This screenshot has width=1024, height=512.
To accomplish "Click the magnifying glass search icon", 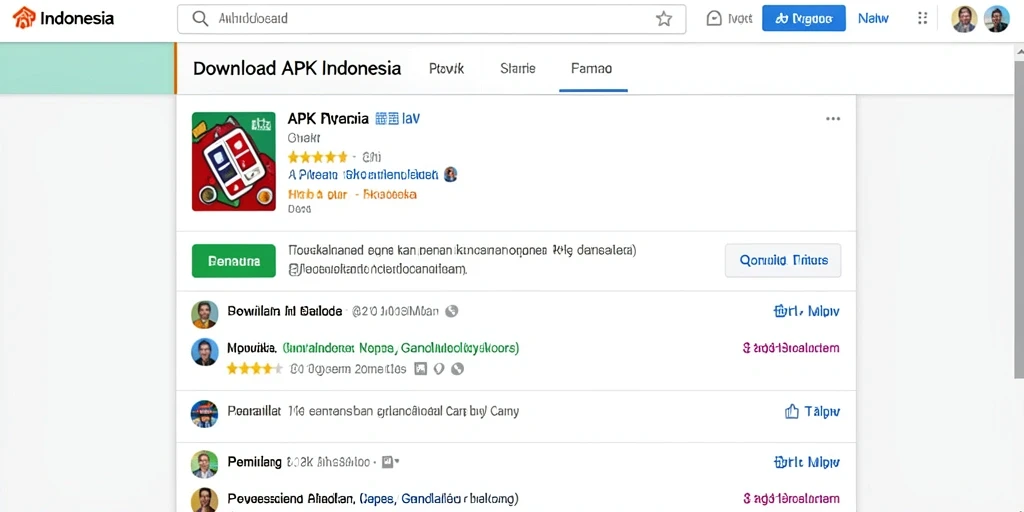I will pyautogui.click(x=200, y=19).
